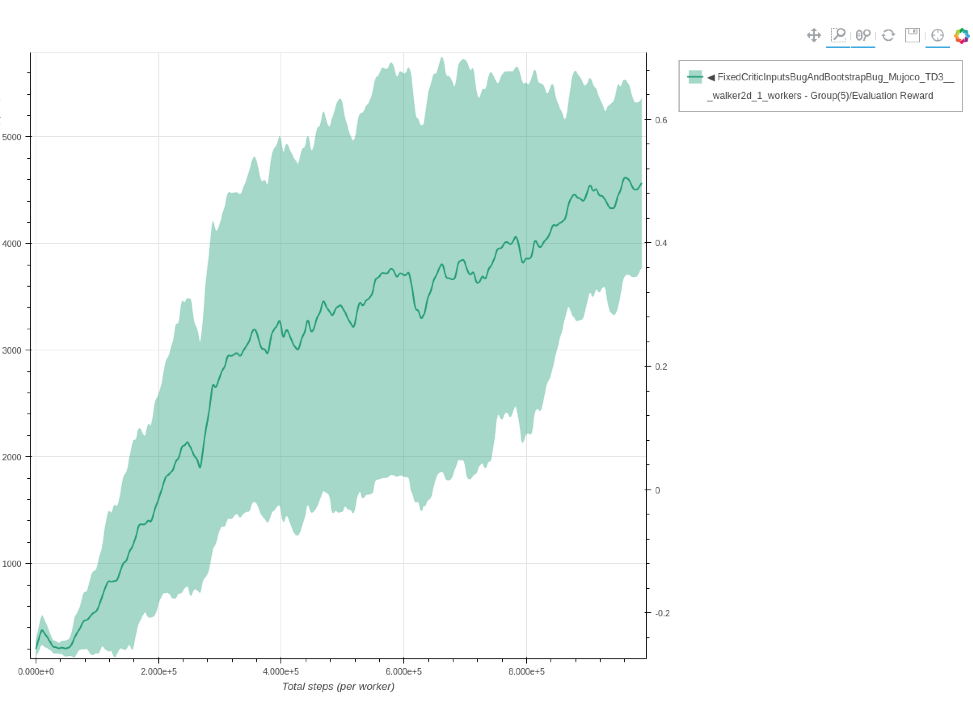Open the Bokeh logo link
This screenshot has width=973, height=702.
point(962,35)
